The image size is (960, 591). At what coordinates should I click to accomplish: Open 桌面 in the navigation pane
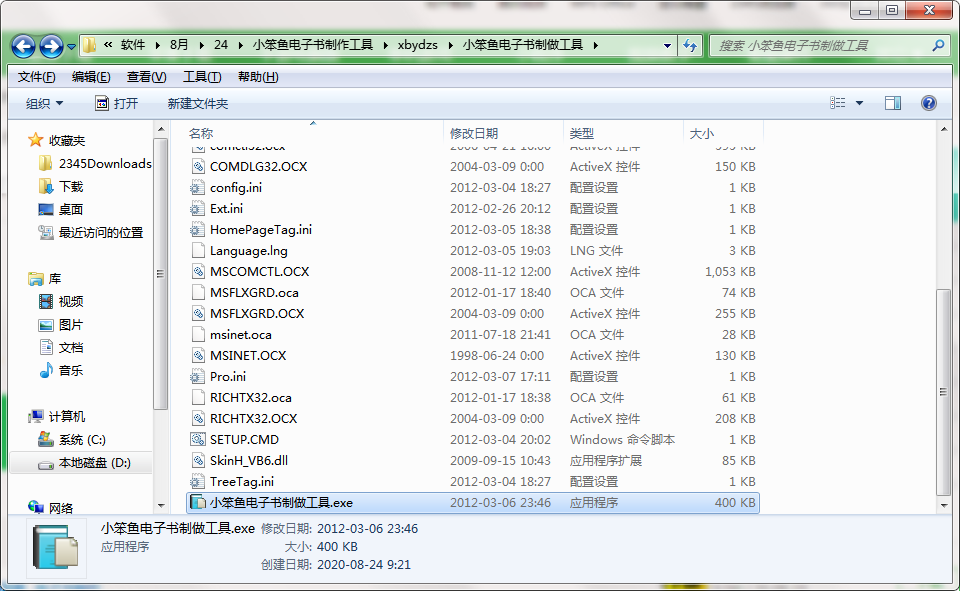click(61, 209)
